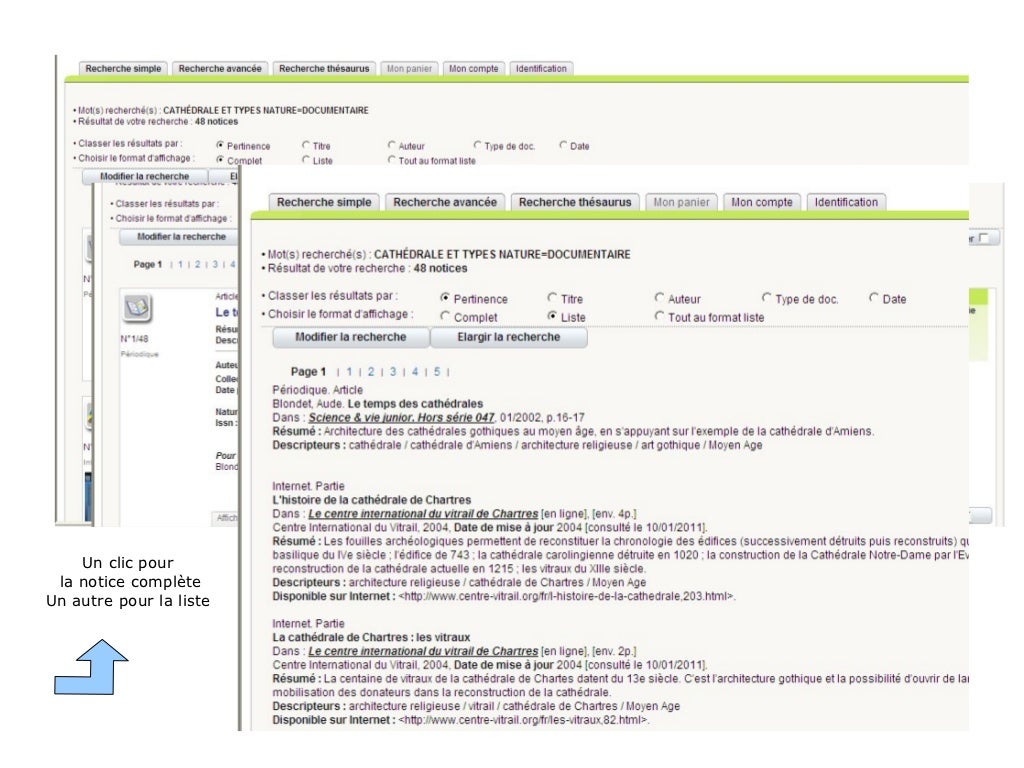Click title La cathédrale de Chartres : les vitraux
Screen dimensions: 1024x768
pyautogui.click(x=371, y=637)
